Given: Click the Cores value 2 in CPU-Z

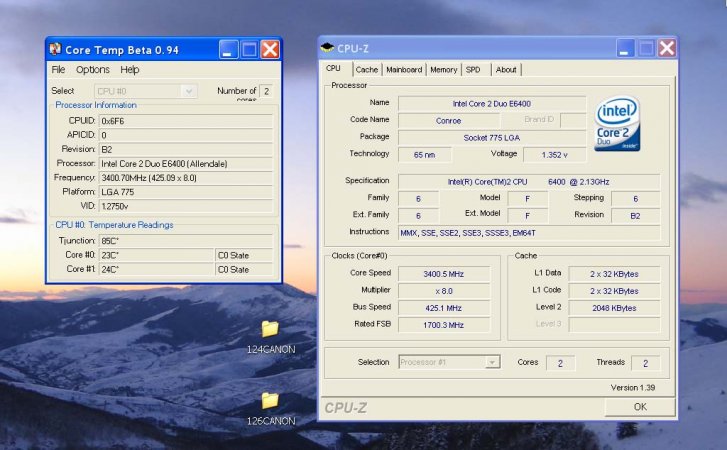Looking at the screenshot, I should coord(560,363).
